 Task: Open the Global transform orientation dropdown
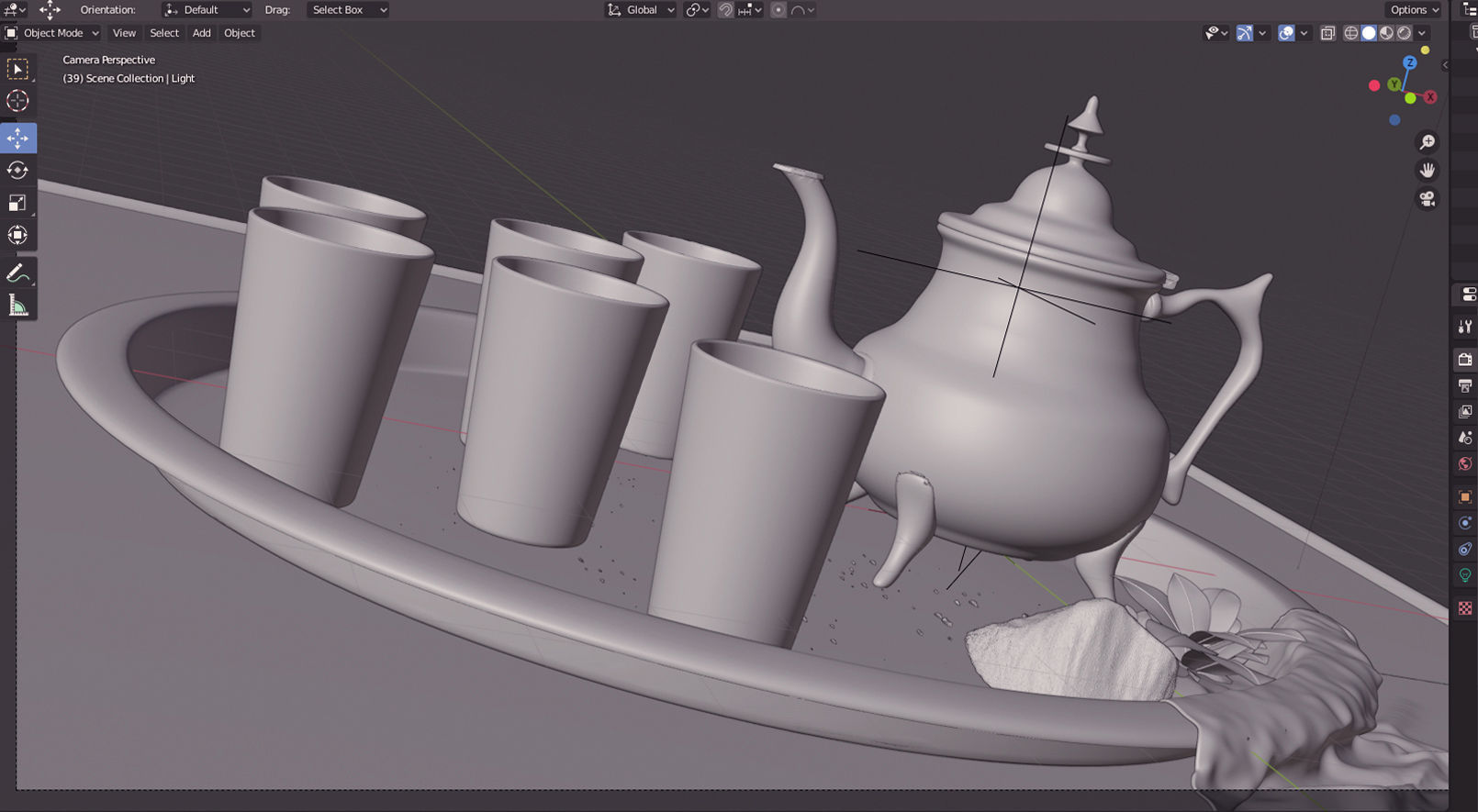(640, 10)
